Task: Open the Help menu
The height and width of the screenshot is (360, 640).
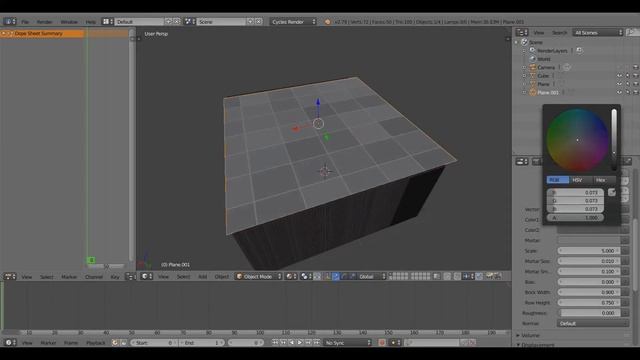Action: [91, 22]
